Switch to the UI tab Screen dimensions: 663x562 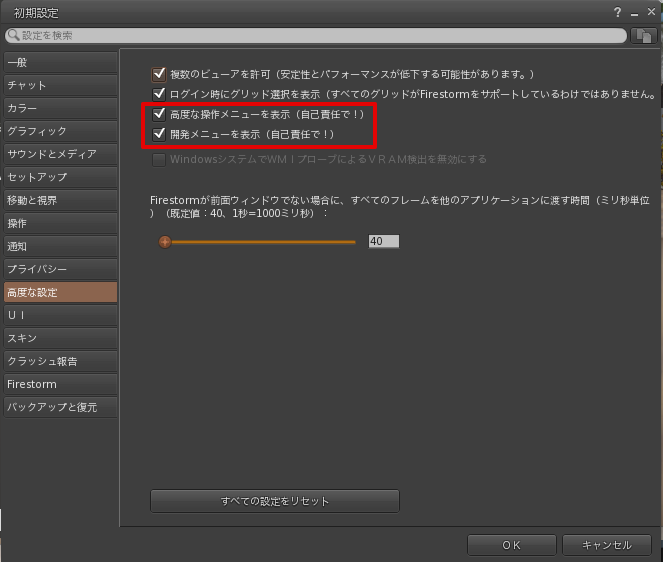click(60, 315)
